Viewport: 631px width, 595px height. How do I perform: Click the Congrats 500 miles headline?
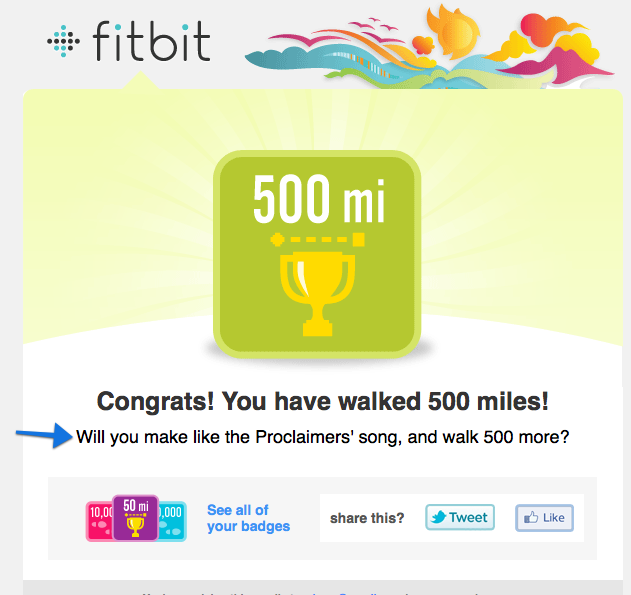pyautogui.click(x=323, y=401)
